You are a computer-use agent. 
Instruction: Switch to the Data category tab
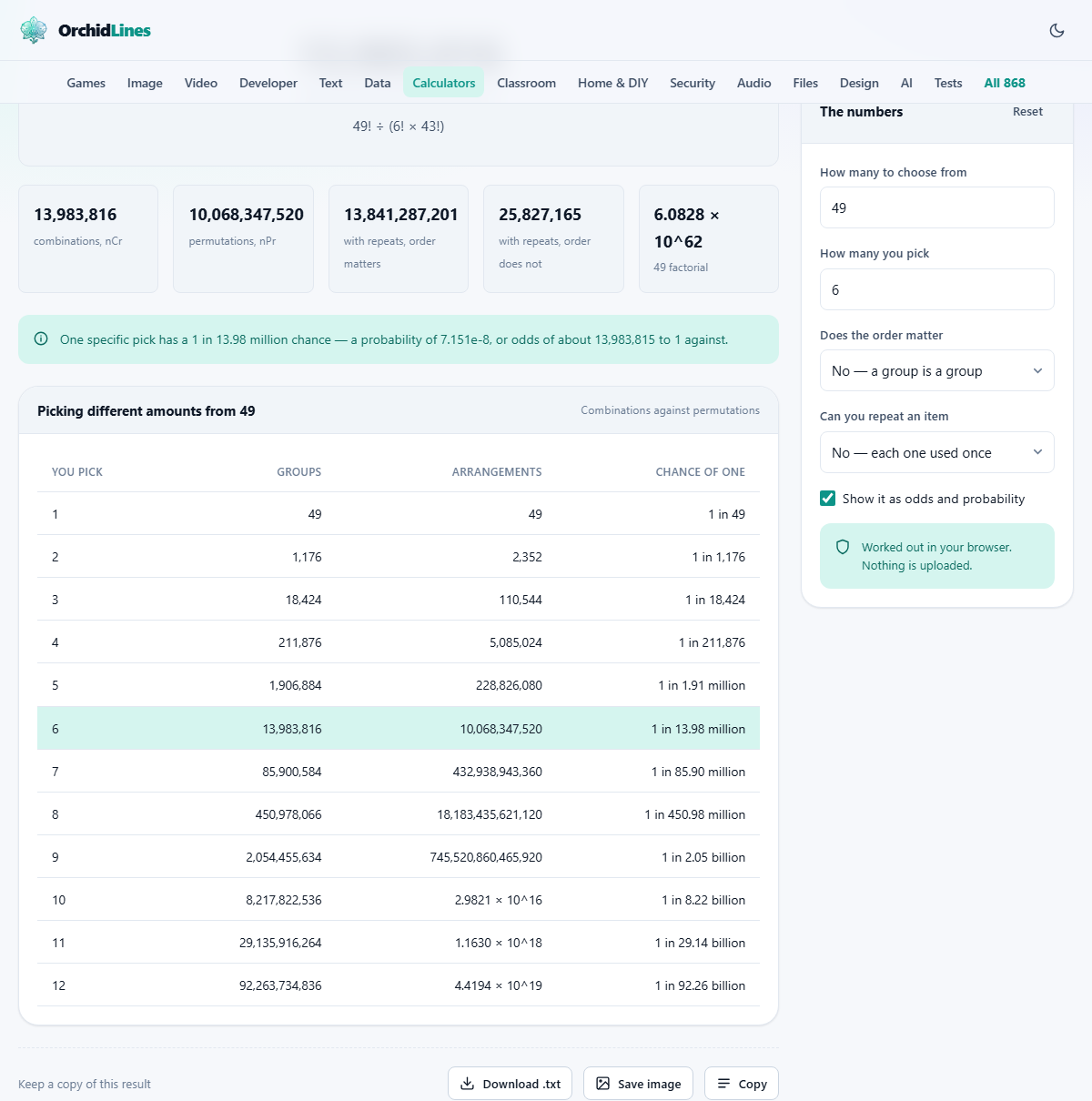tap(378, 83)
